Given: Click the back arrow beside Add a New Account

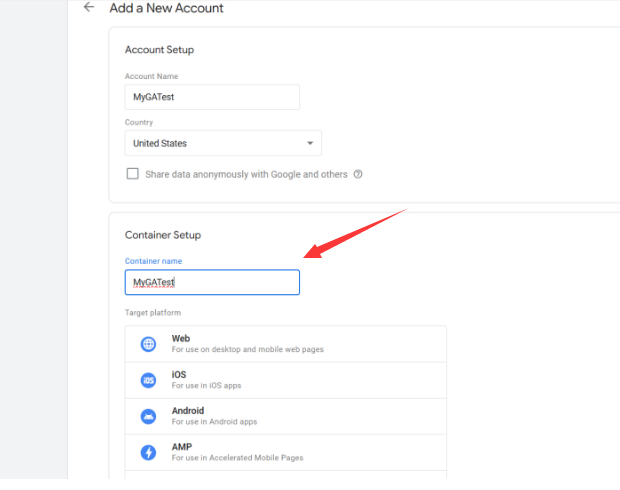Looking at the screenshot, I should (x=89, y=8).
